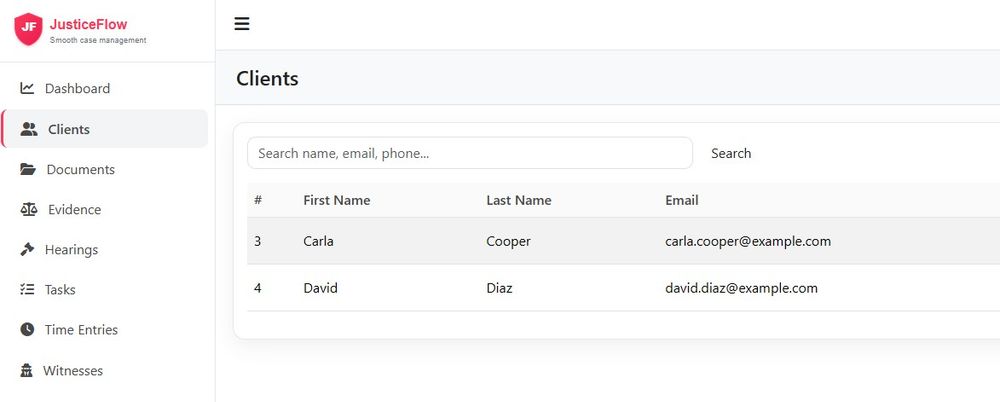The image size is (1000, 402).
Task: Click David Diaz's email address
Action: click(x=741, y=288)
